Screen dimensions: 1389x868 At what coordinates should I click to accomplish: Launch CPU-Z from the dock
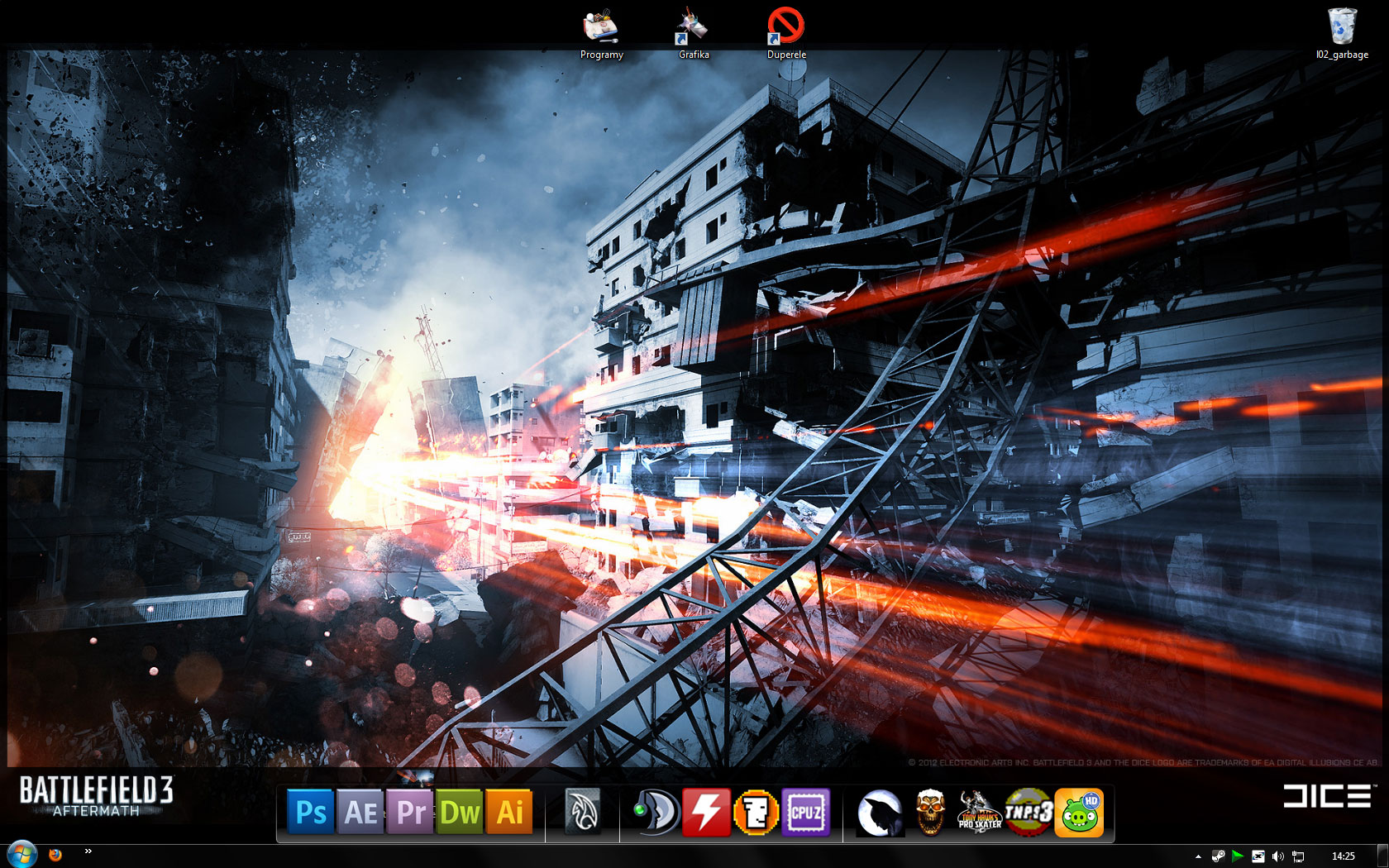click(805, 812)
